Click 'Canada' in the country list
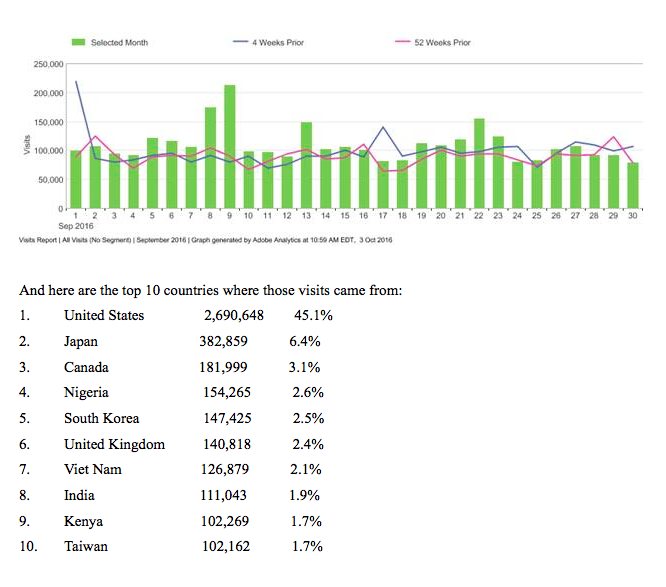 pyautogui.click(x=86, y=367)
